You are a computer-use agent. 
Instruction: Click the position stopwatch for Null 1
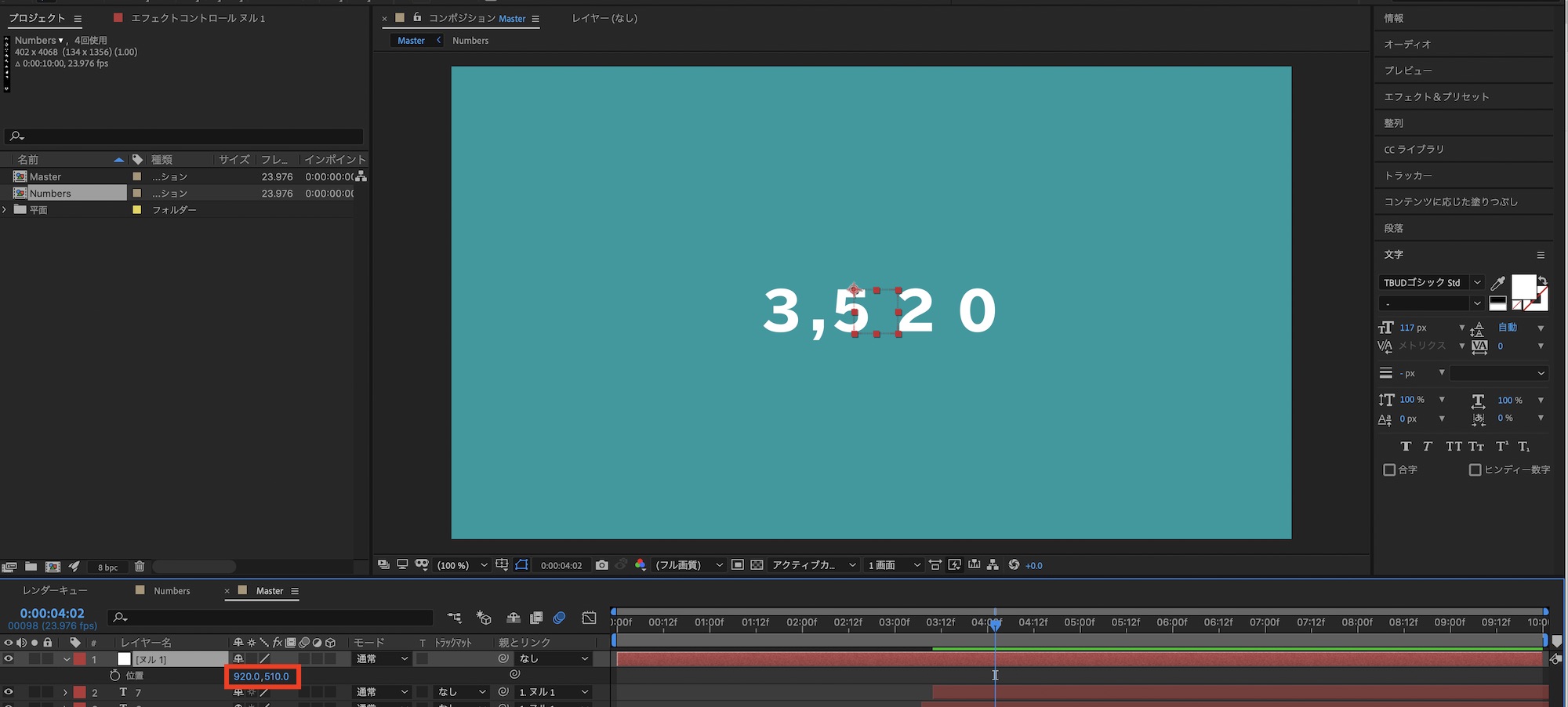click(x=115, y=676)
